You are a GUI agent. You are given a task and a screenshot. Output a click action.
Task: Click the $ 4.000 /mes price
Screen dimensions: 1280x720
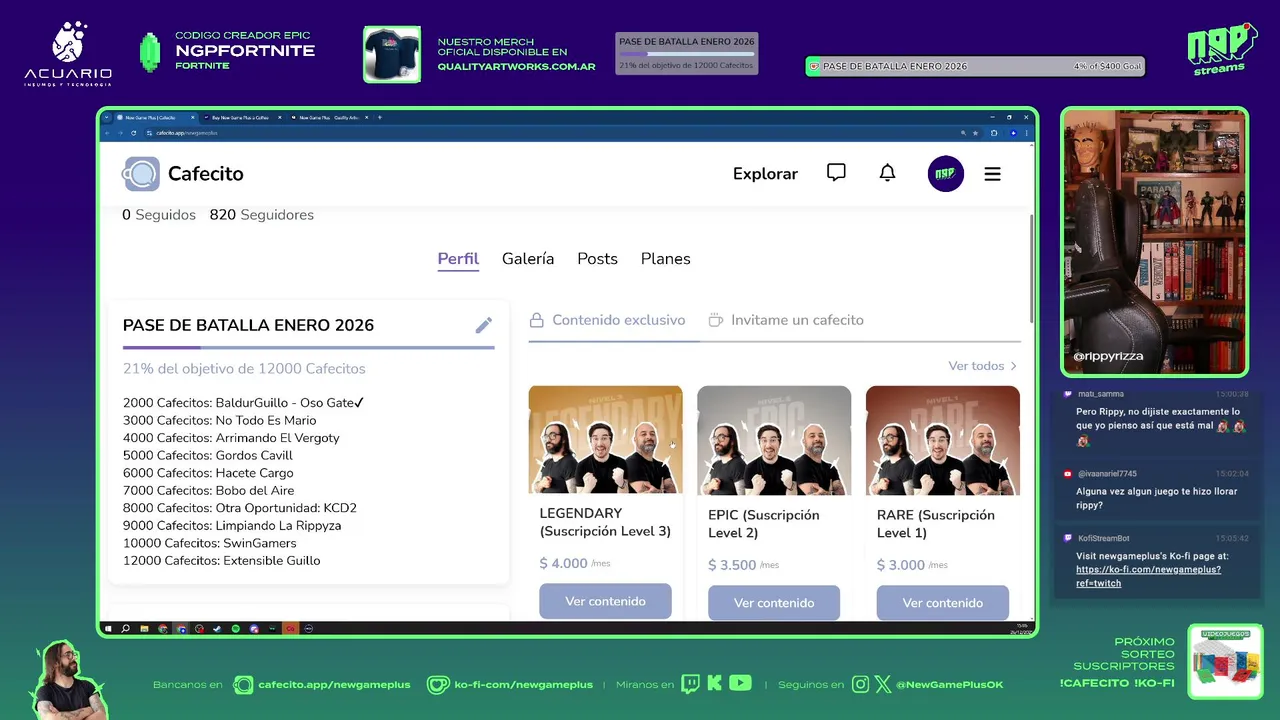(x=575, y=563)
